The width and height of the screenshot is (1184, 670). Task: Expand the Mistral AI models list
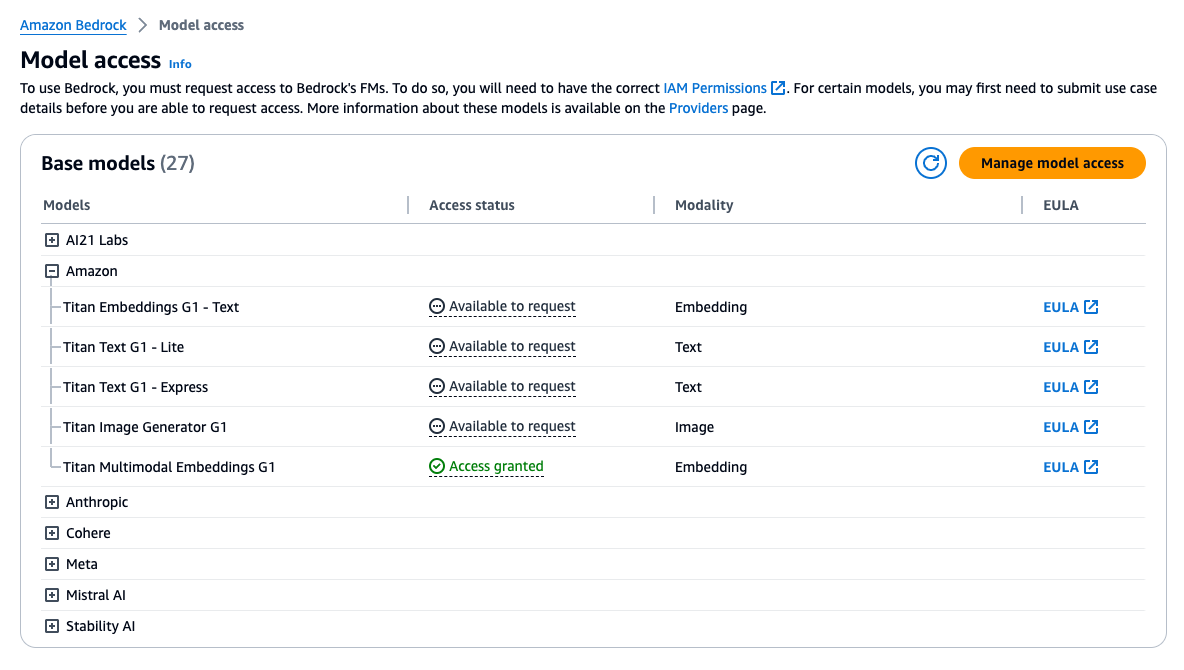pyautogui.click(x=52, y=595)
